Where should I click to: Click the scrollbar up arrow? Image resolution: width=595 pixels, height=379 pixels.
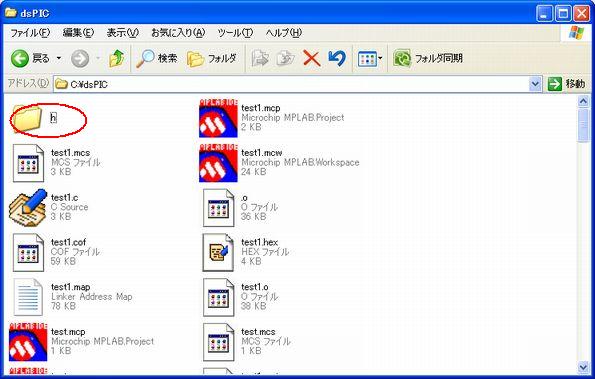(x=583, y=101)
